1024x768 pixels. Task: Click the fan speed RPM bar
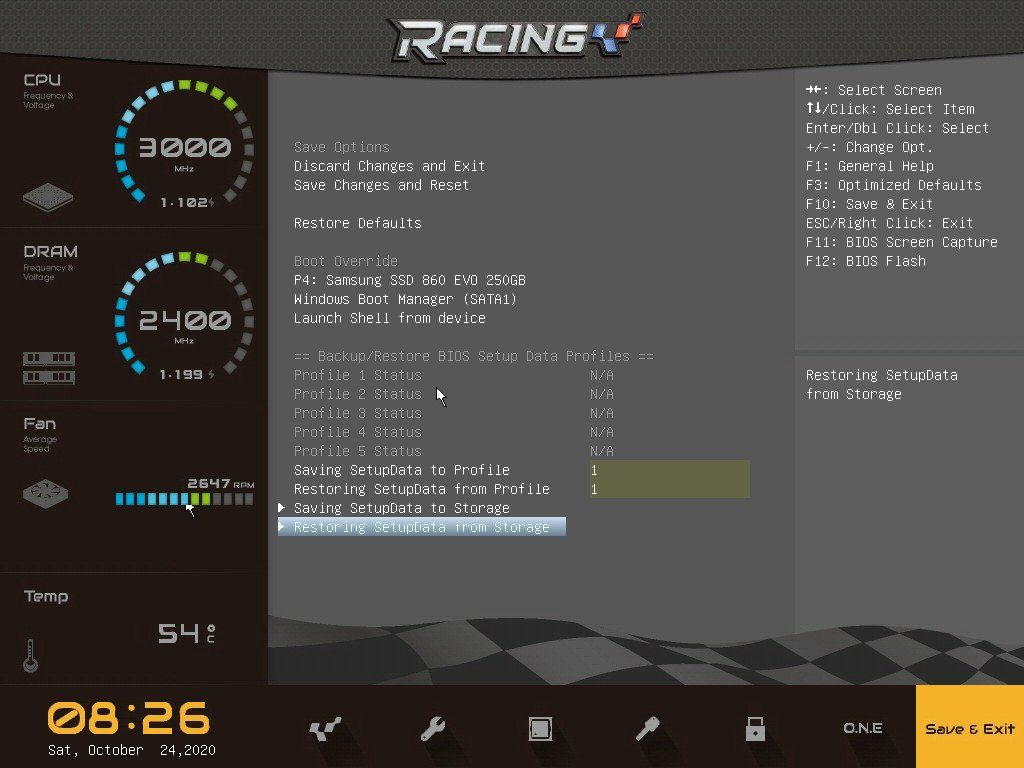coord(184,498)
